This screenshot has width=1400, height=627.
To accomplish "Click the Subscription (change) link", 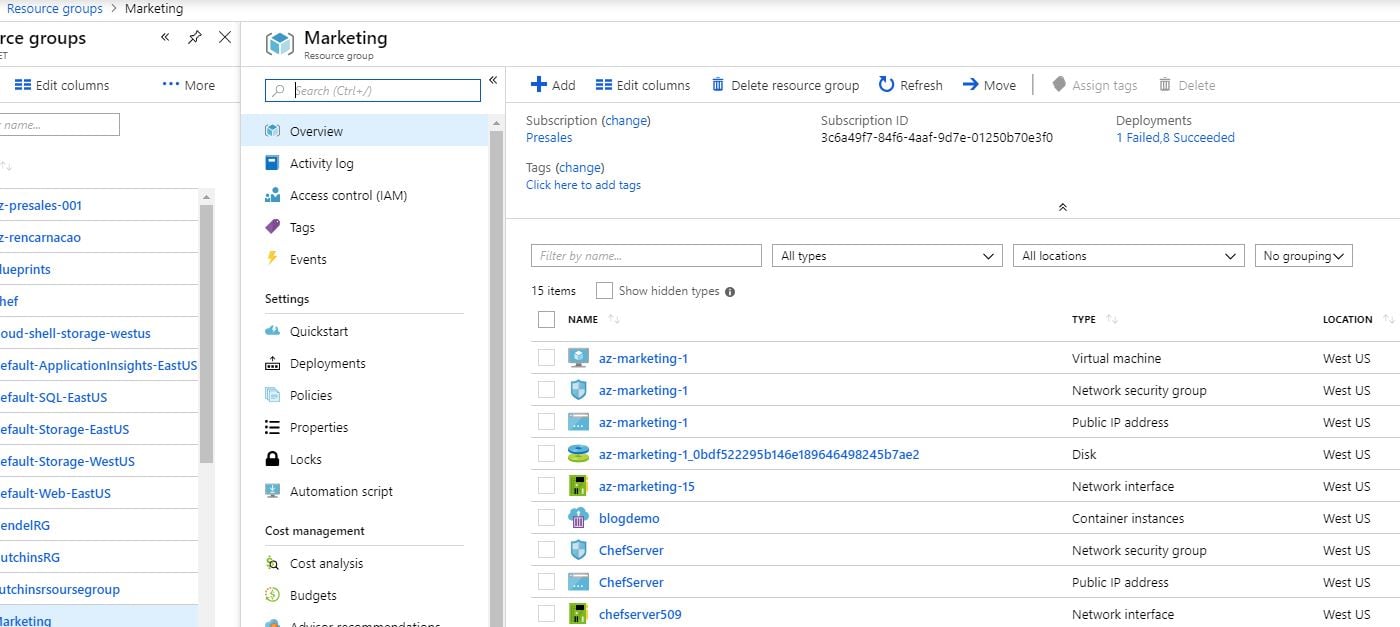I will pyautogui.click(x=626, y=120).
